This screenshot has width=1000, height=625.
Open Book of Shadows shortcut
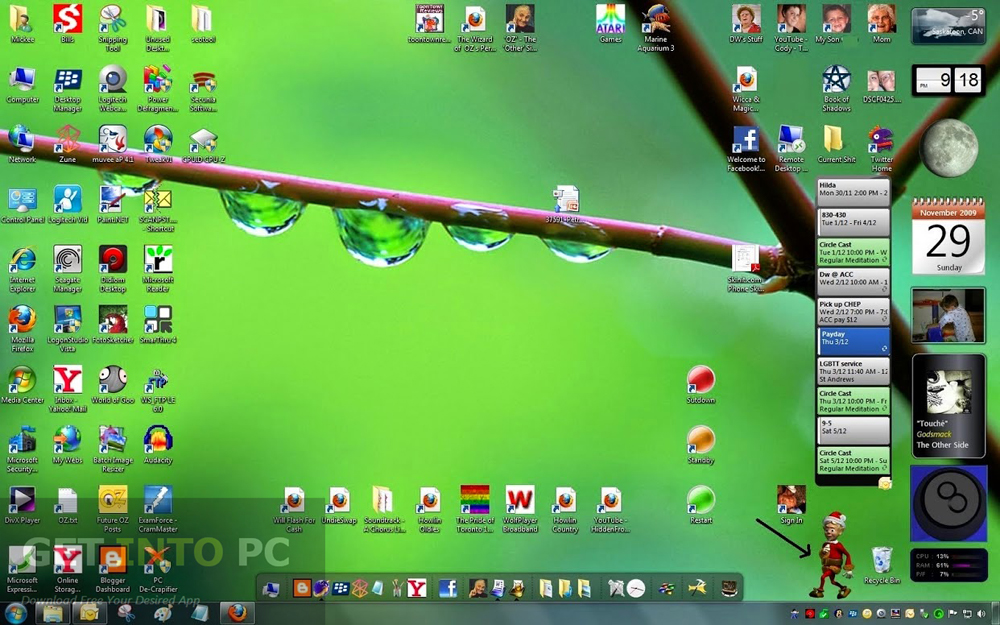pos(836,89)
